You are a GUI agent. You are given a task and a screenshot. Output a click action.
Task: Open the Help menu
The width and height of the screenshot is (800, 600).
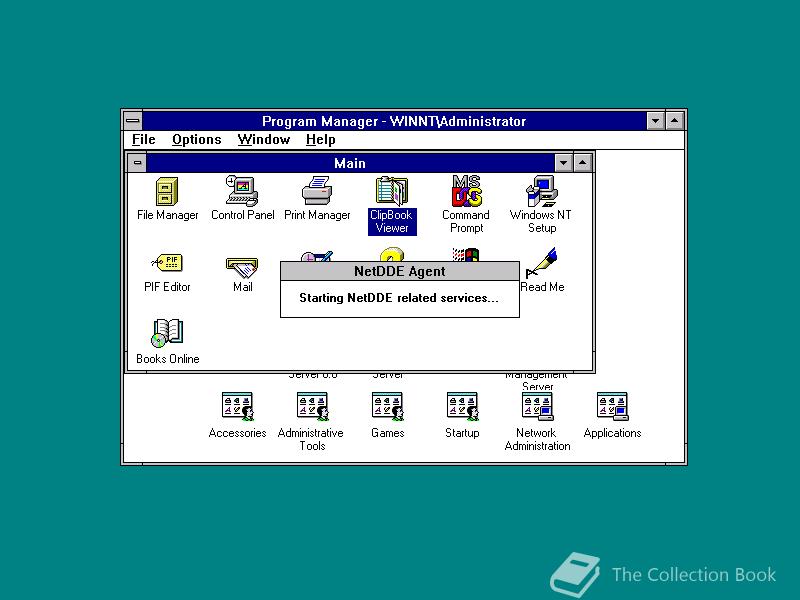(320, 139)
